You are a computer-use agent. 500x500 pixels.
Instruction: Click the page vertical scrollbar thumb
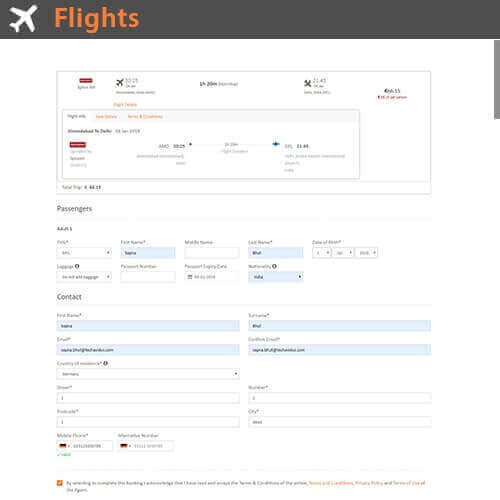[x=497, y=79]
